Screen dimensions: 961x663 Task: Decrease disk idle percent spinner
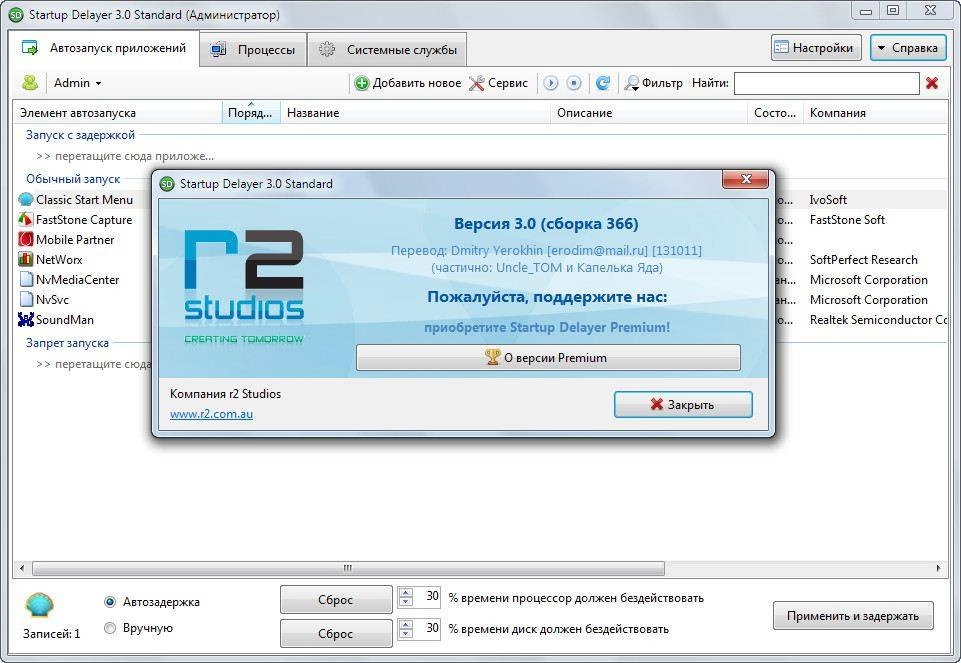406,634
